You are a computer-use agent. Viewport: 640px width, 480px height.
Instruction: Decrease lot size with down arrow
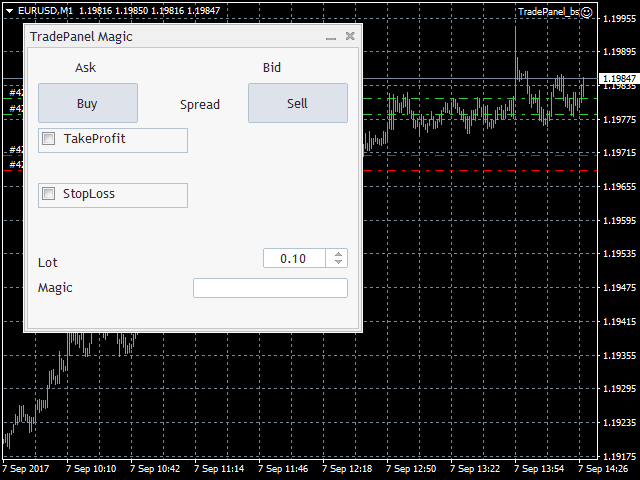coord(338,263)
